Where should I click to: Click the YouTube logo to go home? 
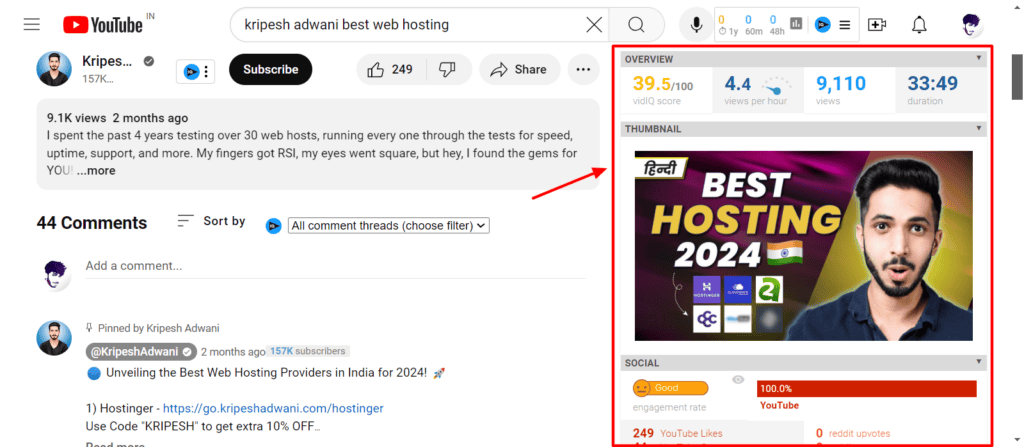click(x=102, y=24)
